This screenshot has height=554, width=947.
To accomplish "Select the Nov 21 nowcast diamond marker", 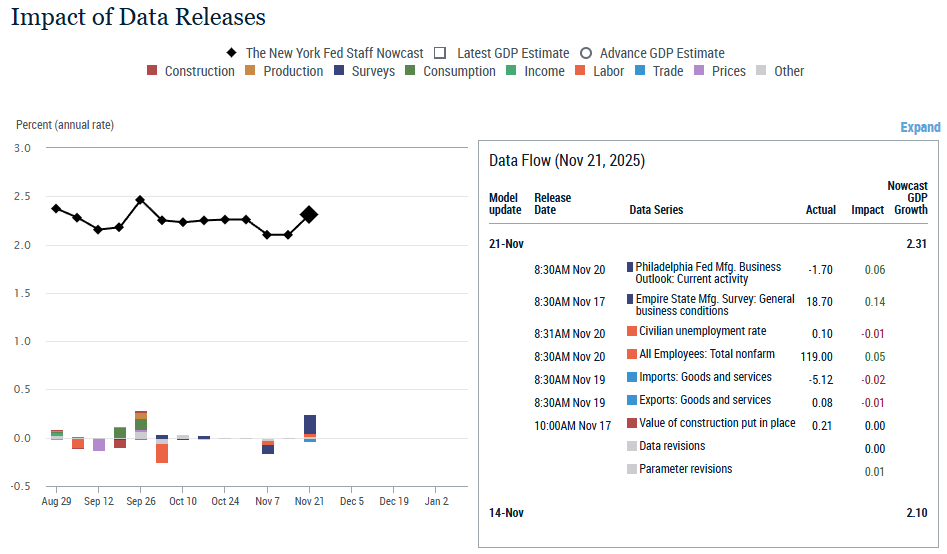I will coord(309,214).
